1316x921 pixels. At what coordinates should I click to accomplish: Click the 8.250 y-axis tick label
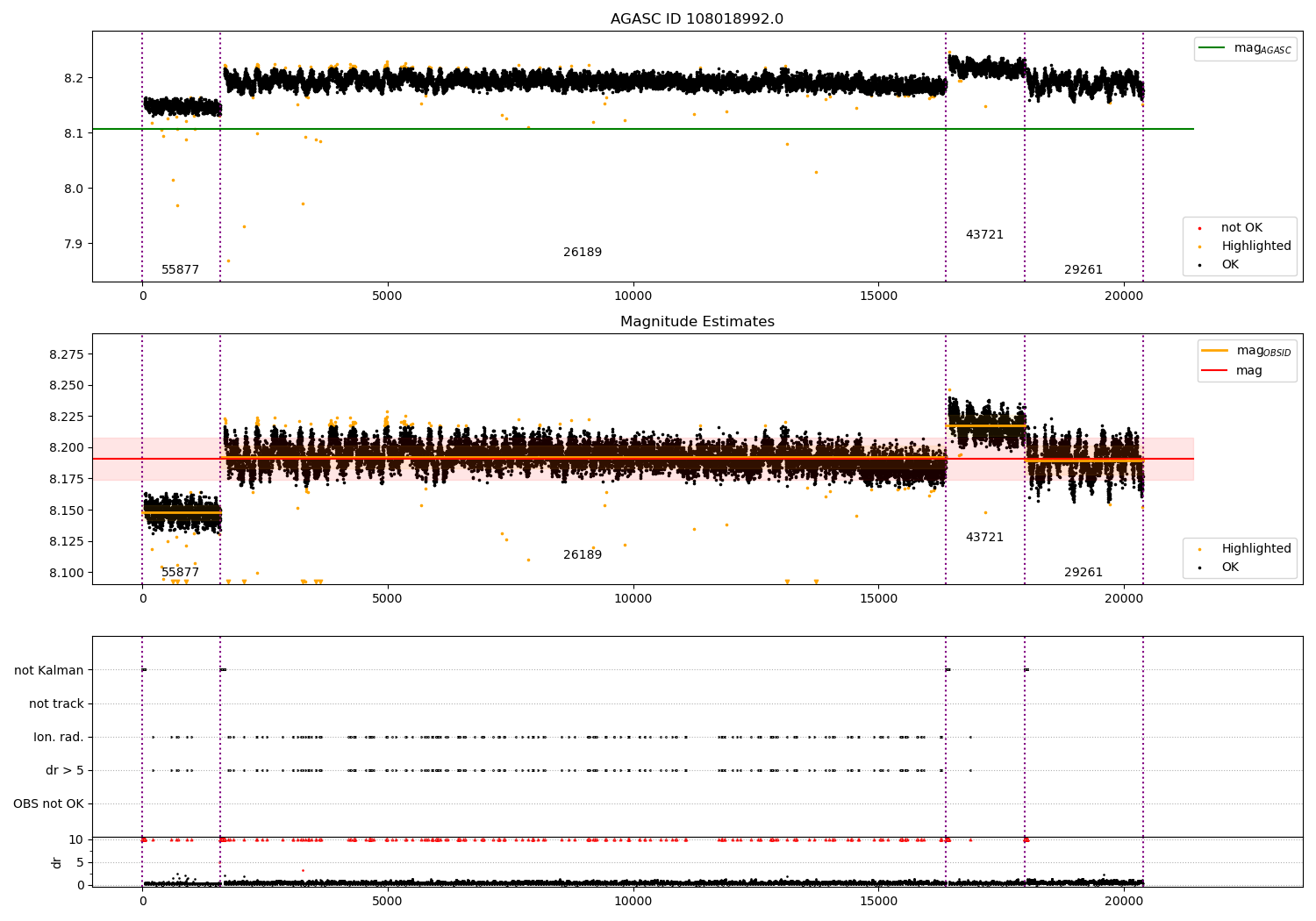pyautogui.click(x=66, y=385)
